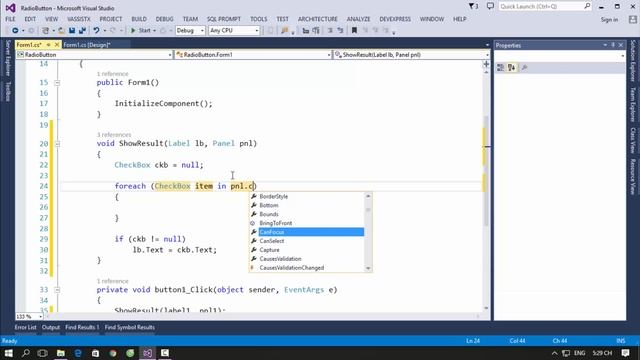The height and width of the screenshot is (360, 640).
Task: Open the Properties window position menu arrow
Action: pos(605,45)
